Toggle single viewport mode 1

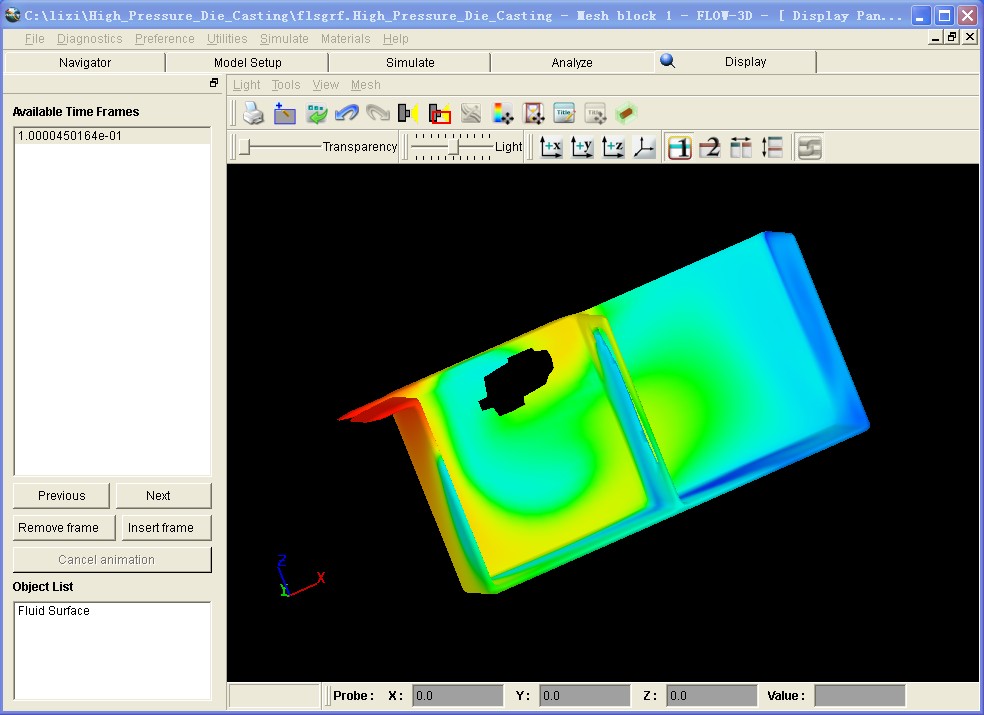[680, 148]
